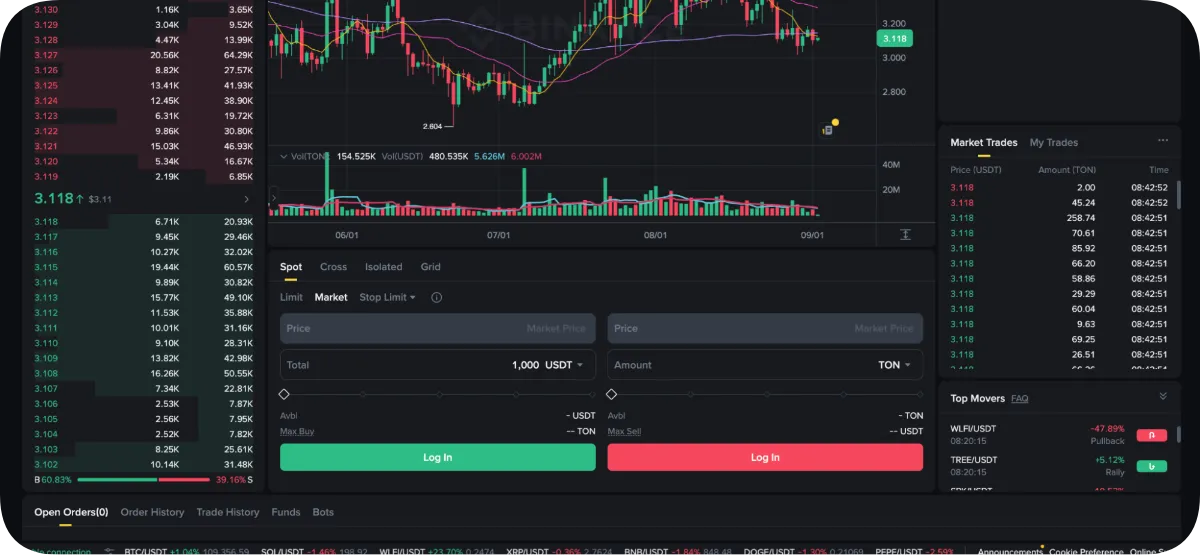Open the Bots tab

click(x=323, y=512)
